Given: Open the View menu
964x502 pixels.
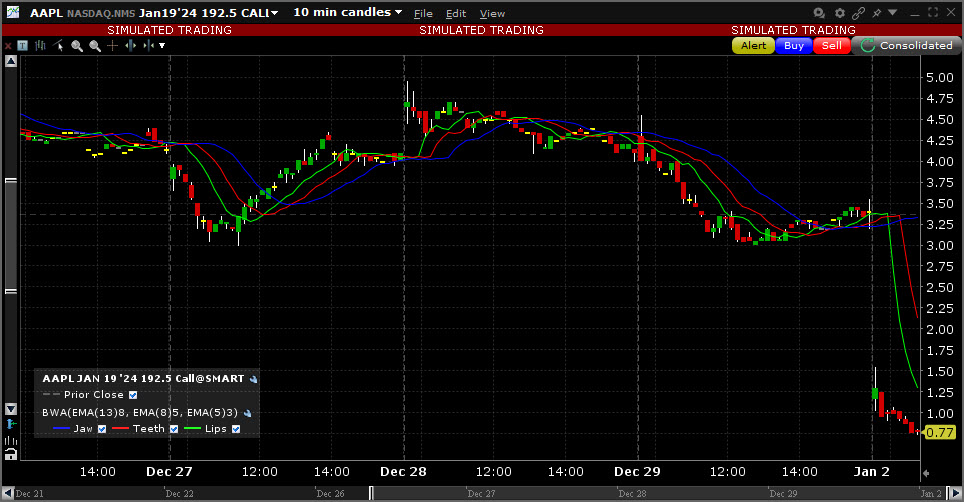Looking at the screenshot, I should point(492,14).
